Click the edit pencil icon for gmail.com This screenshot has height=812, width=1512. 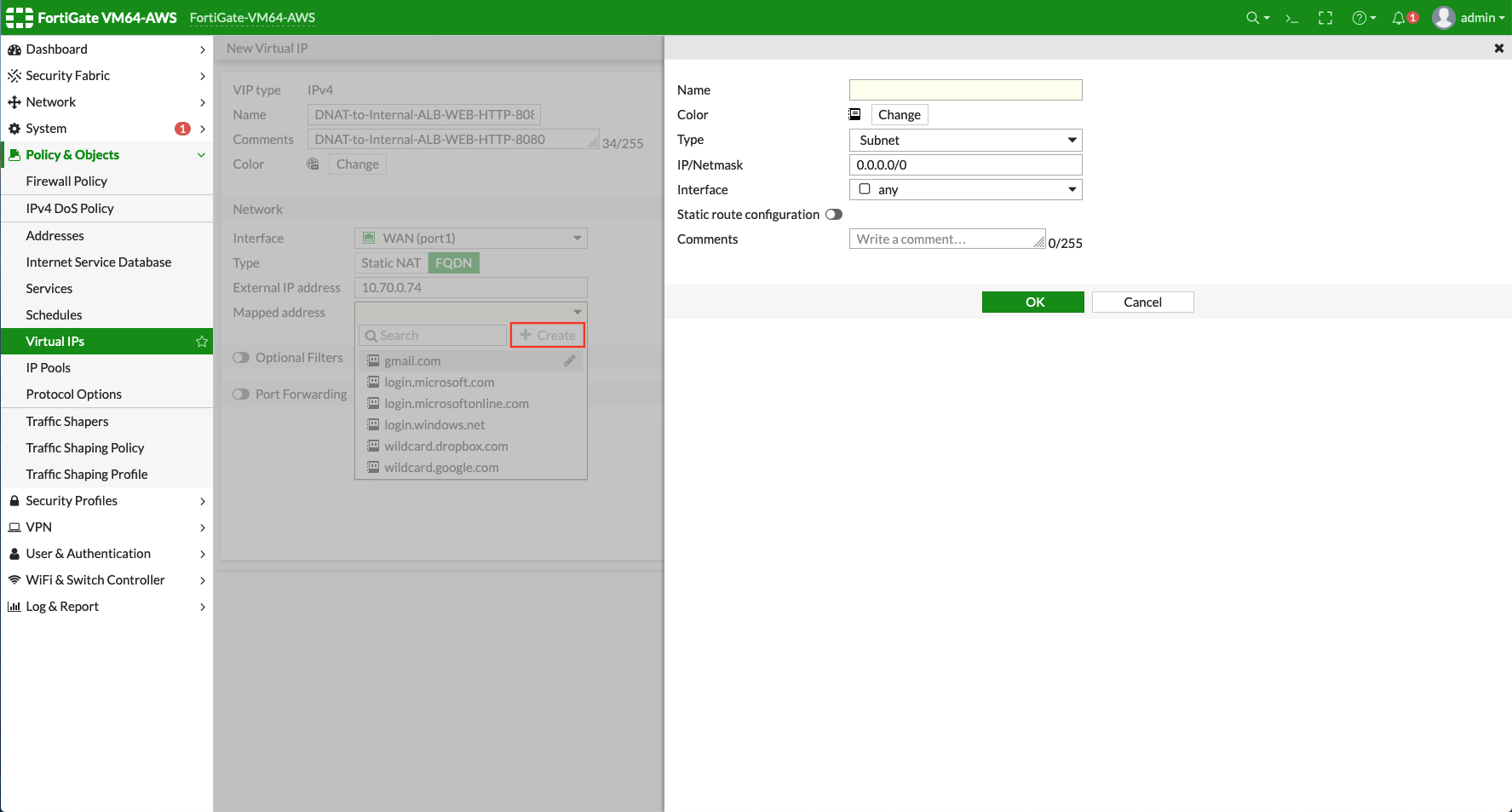(x=569, y=361)
